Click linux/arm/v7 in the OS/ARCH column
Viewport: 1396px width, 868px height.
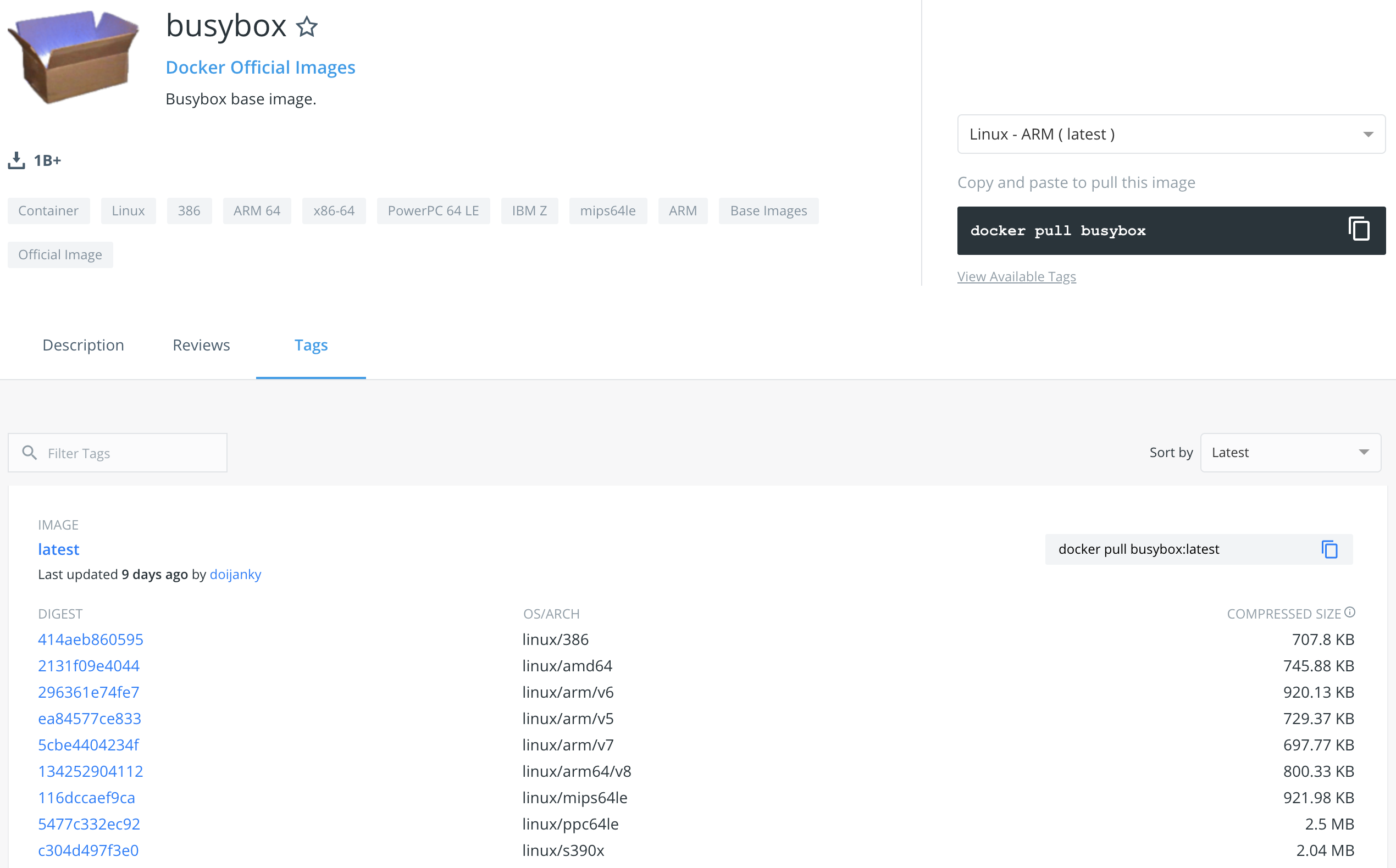568,745
